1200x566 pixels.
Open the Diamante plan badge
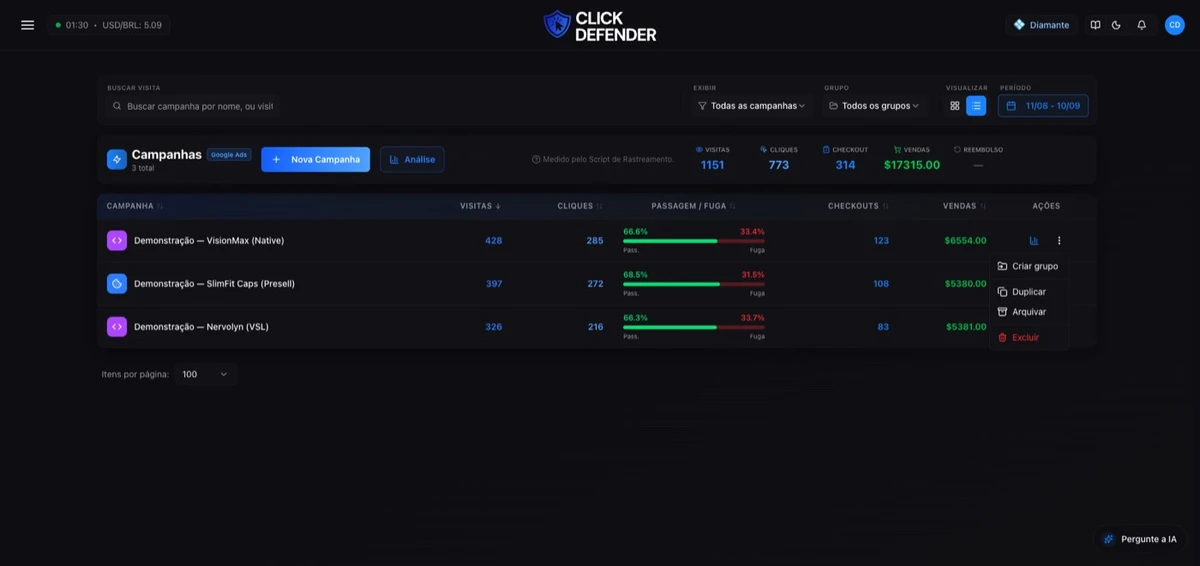[x=1041, y=25]
